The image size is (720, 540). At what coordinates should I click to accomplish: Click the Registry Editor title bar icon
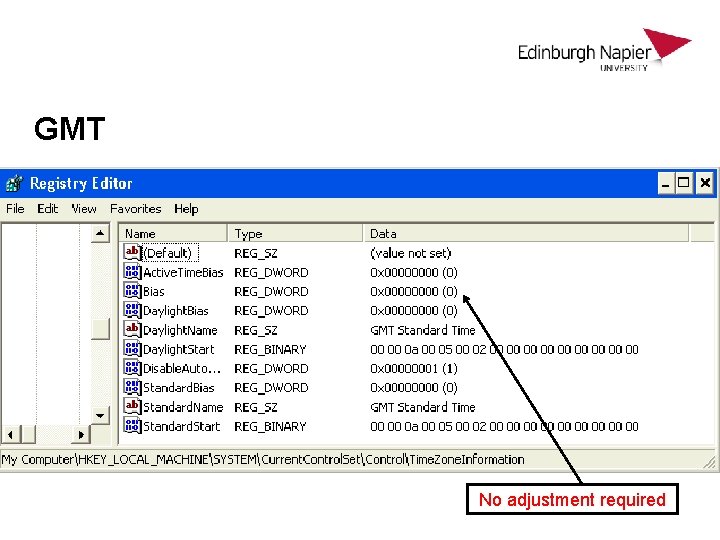tap(14, 183)
